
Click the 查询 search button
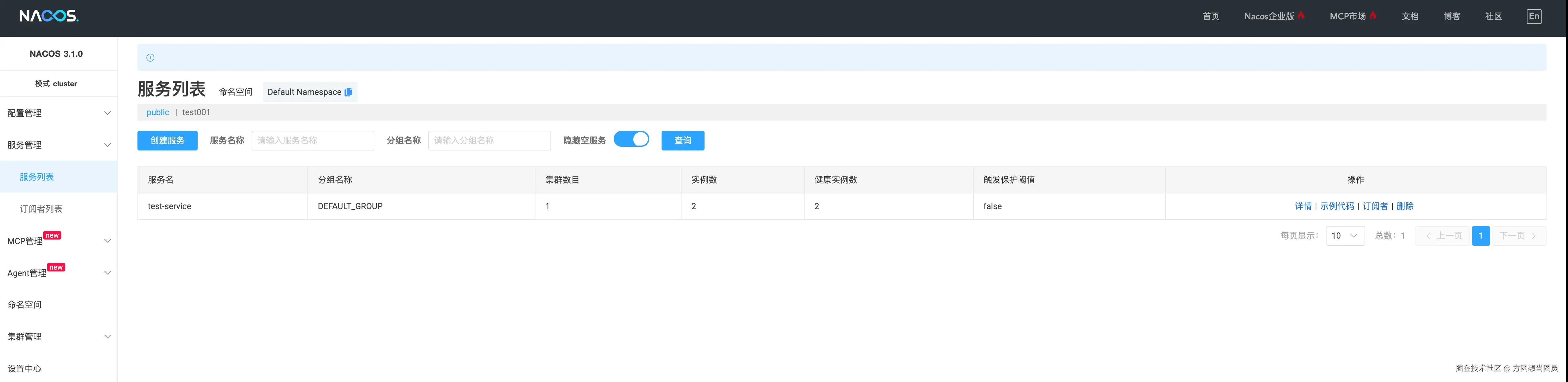pyautogui.click(x=682, y=141)
